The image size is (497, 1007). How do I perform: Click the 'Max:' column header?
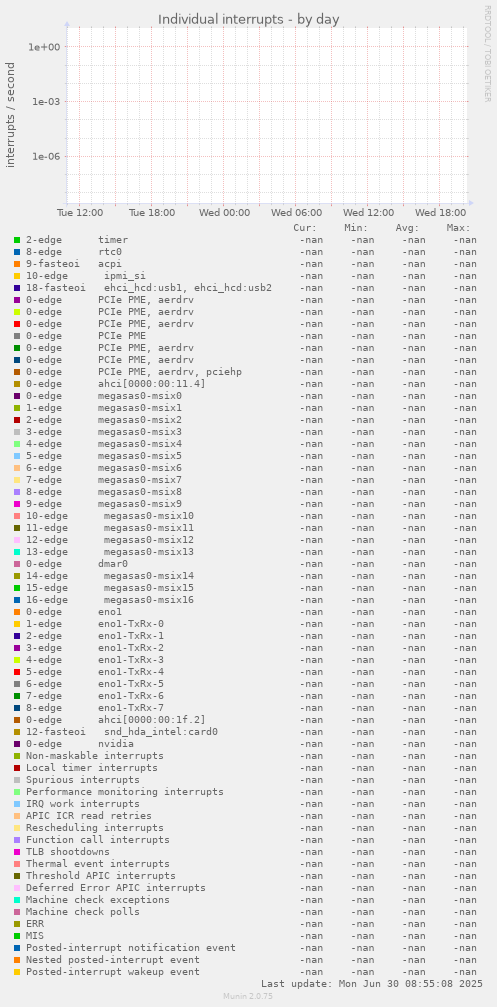458,227
